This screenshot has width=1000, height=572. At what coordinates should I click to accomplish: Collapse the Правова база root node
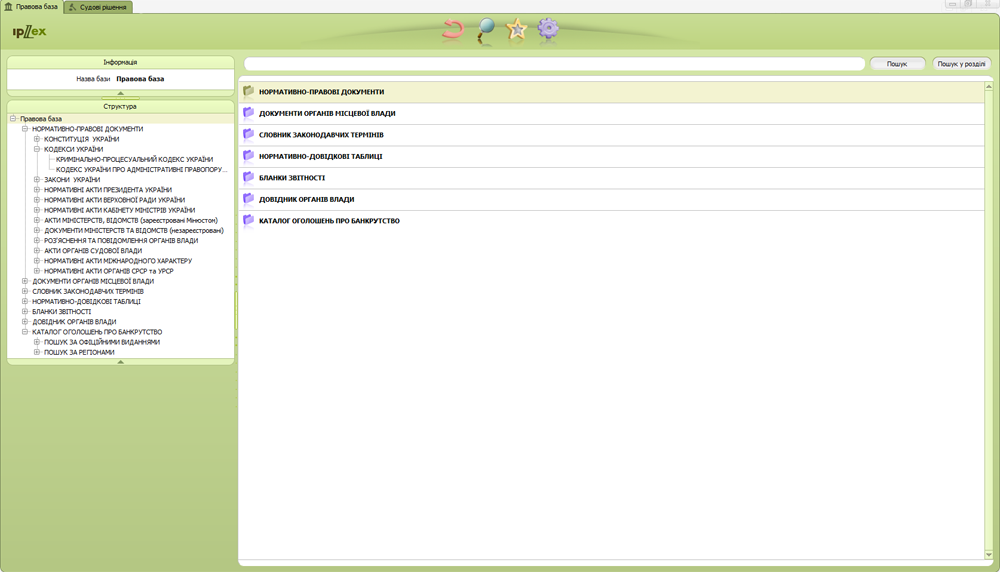[13, 119]
